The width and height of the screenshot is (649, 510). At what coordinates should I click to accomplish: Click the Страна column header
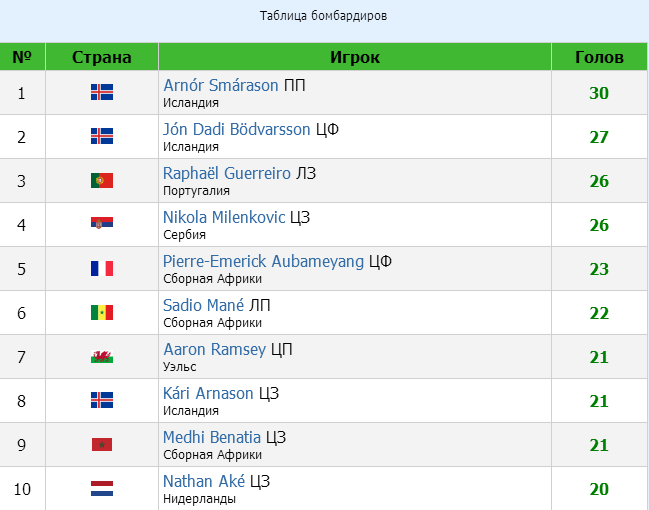tap(102, 57)
